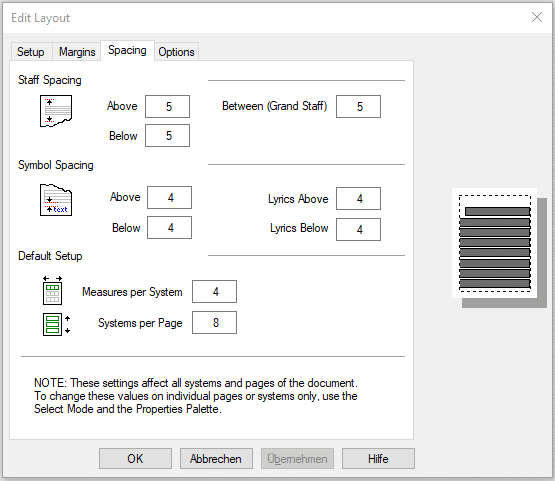This screenshot has height=481, width=555.
Task: Confirm with the OK button
Action: pos(135,459)
